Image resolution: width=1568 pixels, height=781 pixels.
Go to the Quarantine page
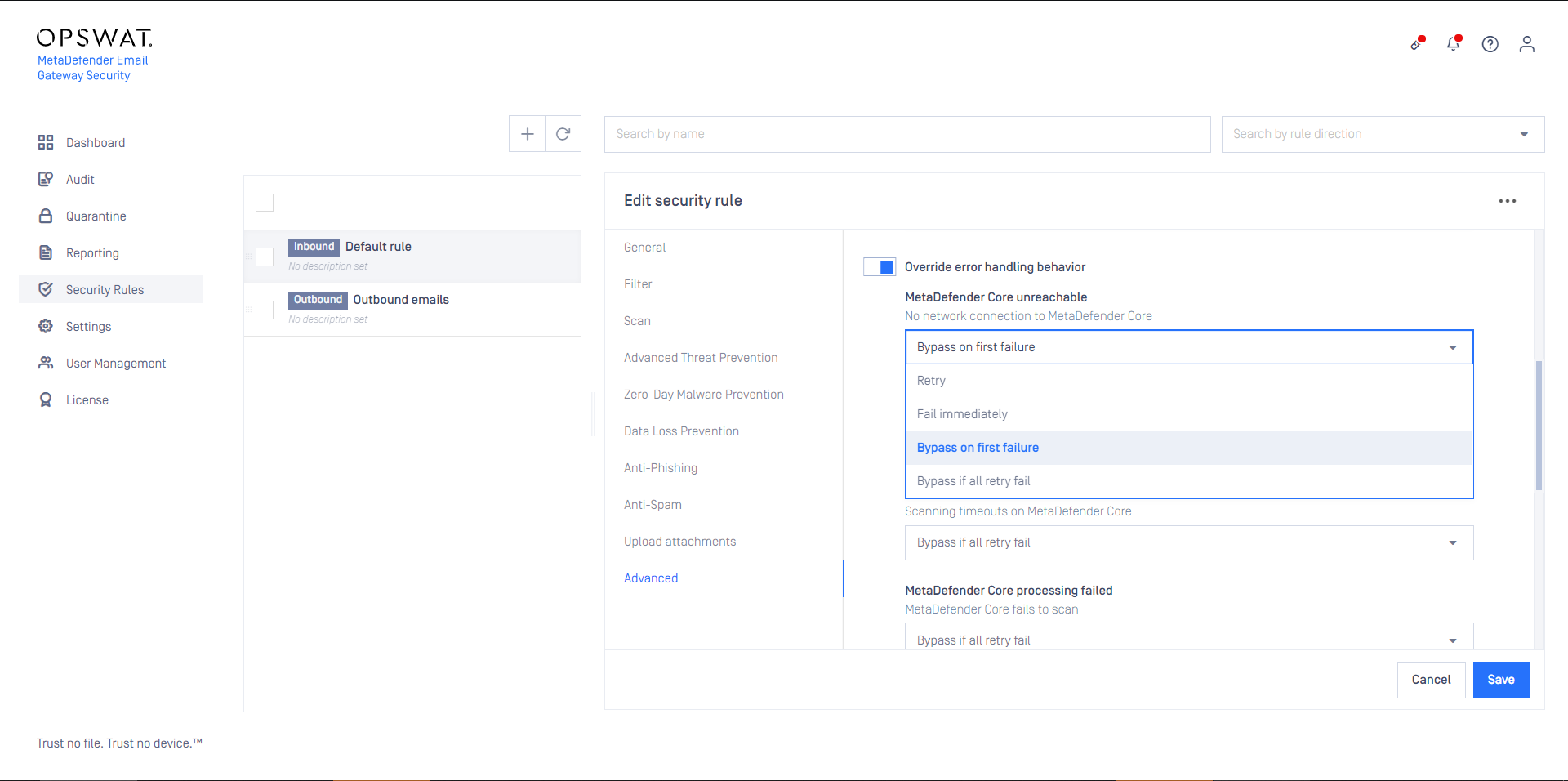click(96, 216)
